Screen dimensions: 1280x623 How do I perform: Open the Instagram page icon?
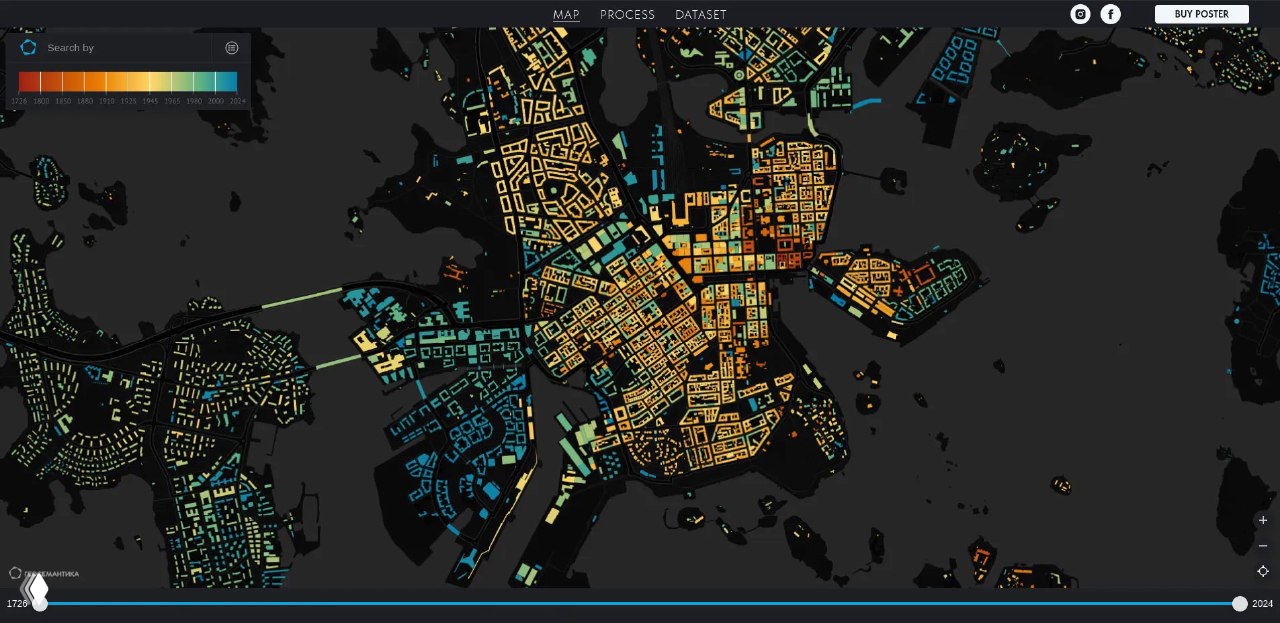1080,14
